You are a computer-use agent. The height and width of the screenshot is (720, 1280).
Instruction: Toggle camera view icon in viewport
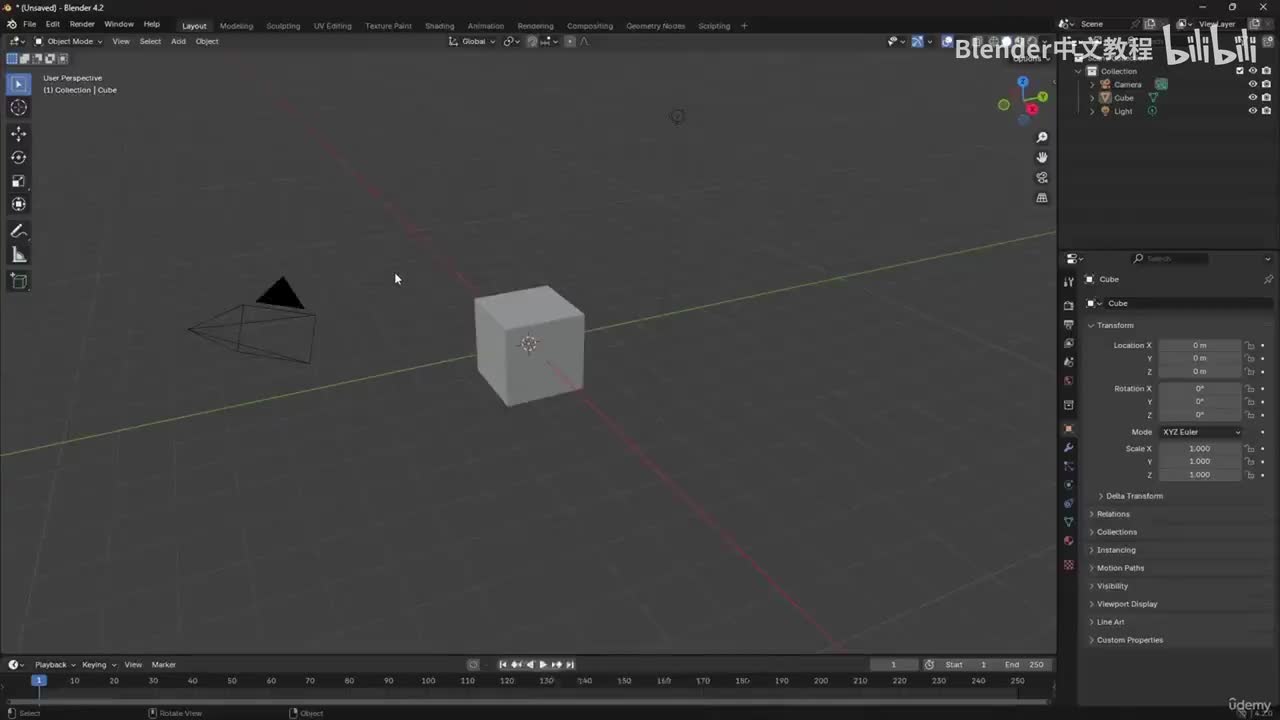pyautogui.click(x=1042, y=178)
